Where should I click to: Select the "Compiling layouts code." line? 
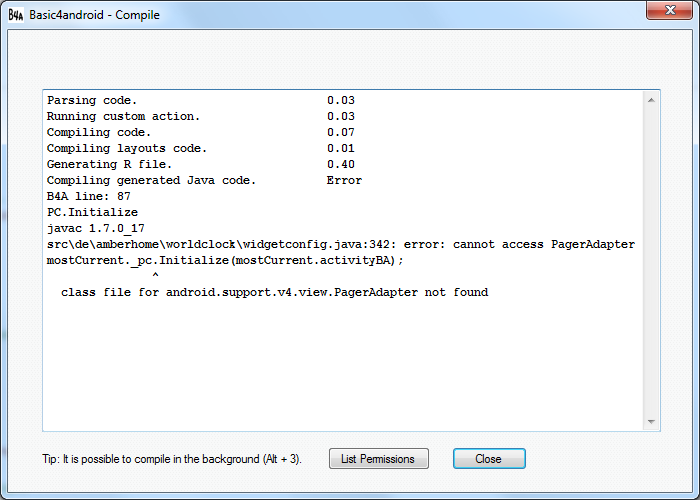[126, 148]
